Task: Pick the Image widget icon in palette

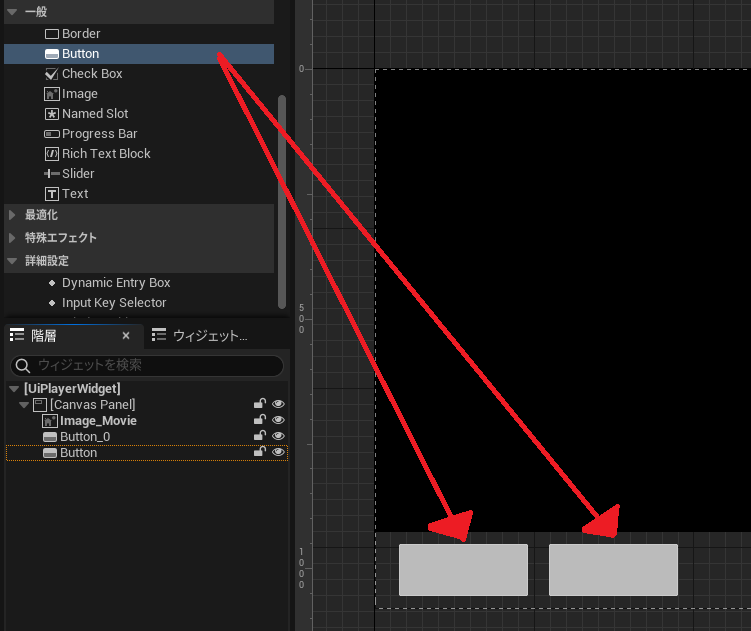Action: [51, 94]
